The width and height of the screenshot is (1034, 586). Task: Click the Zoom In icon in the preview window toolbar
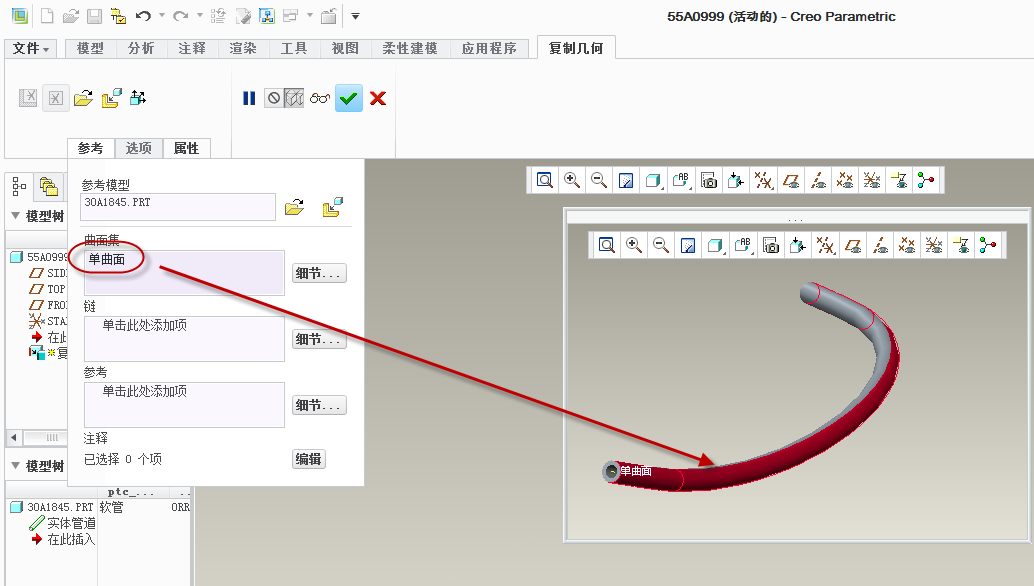coord(634,245)
